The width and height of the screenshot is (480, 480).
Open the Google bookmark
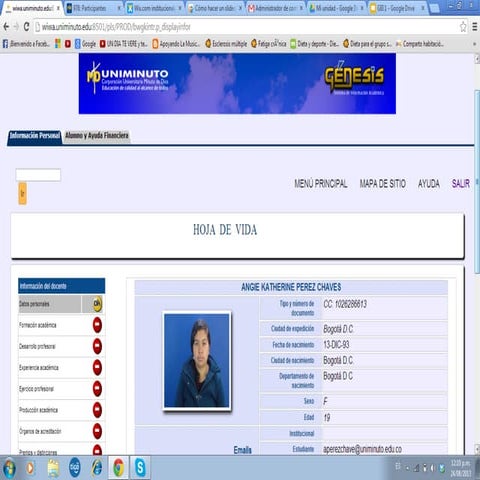tap(85, 44)
